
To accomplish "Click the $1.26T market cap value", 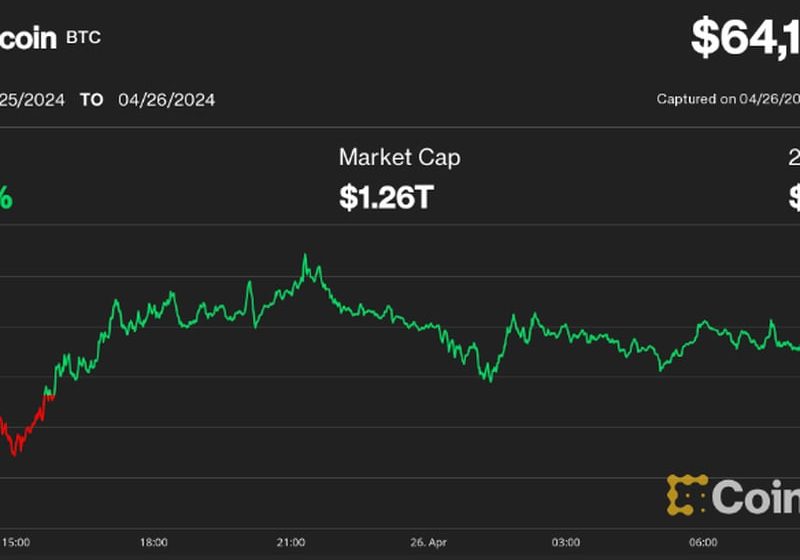I will [x=386, y=197].
